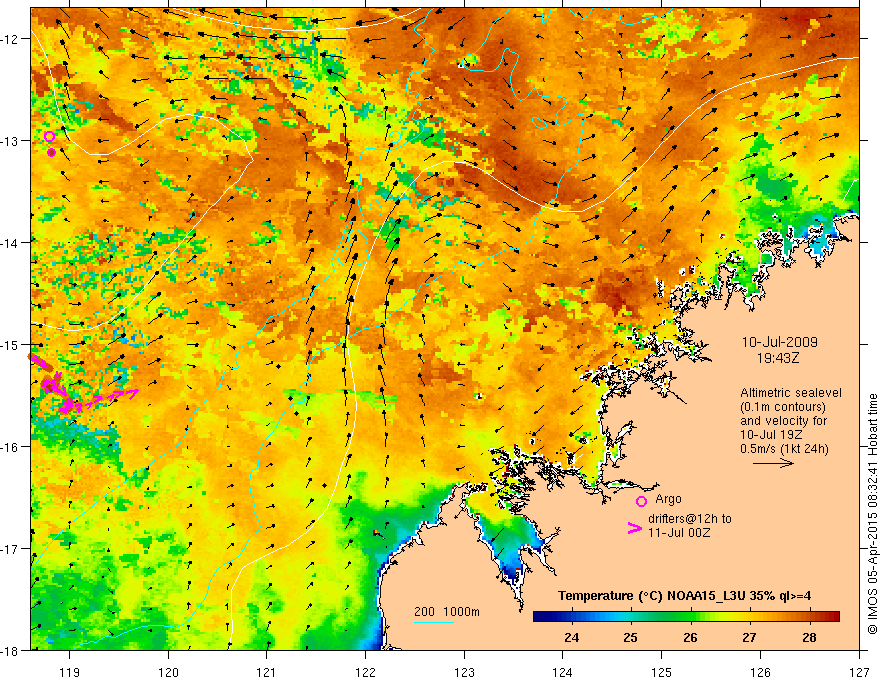The image size is (880, 680).
Task: Click the longitude axis label 119
Action: pos(70,672)
